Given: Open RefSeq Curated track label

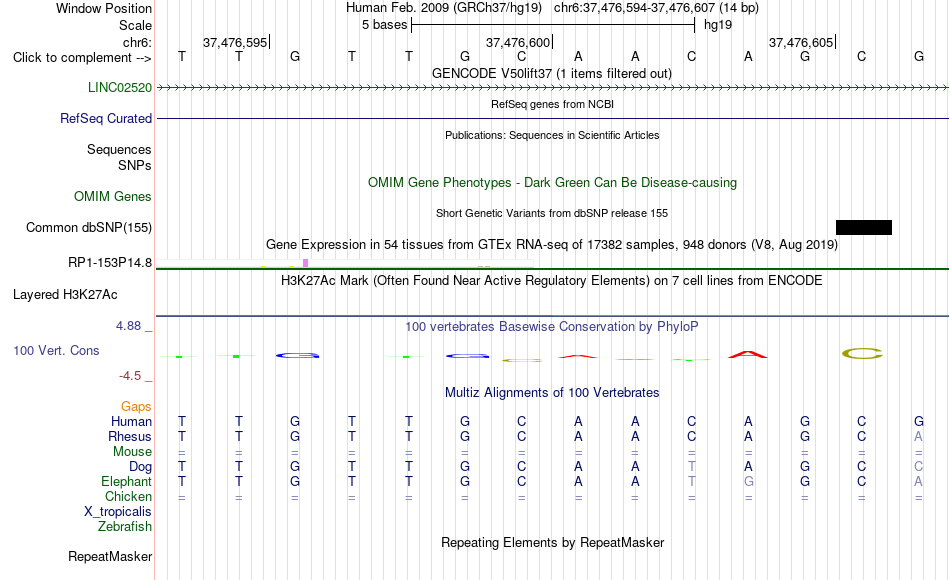Looking at the screenshot, I should point(106,118).
